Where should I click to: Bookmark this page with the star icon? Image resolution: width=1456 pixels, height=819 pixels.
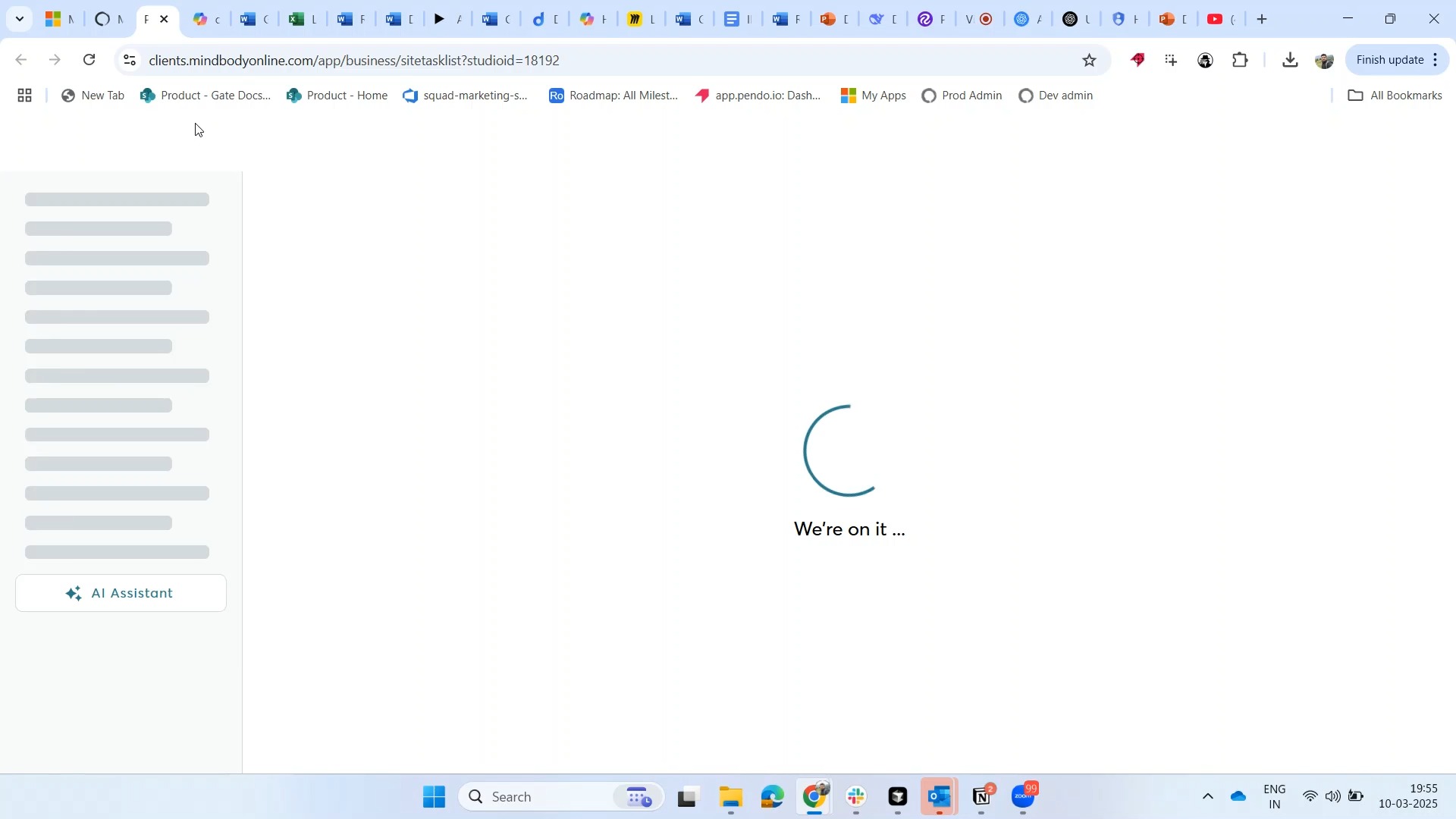(1090, 60)
